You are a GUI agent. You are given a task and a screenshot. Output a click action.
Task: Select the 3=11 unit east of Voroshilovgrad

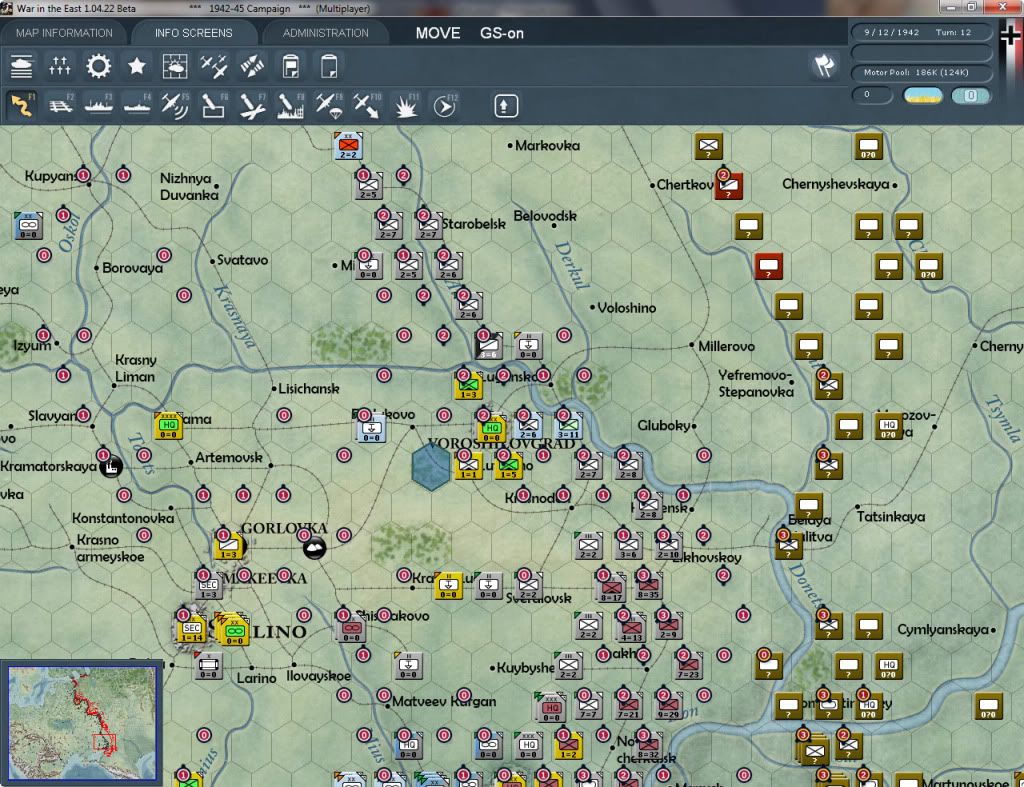click(x=568, y=426)
